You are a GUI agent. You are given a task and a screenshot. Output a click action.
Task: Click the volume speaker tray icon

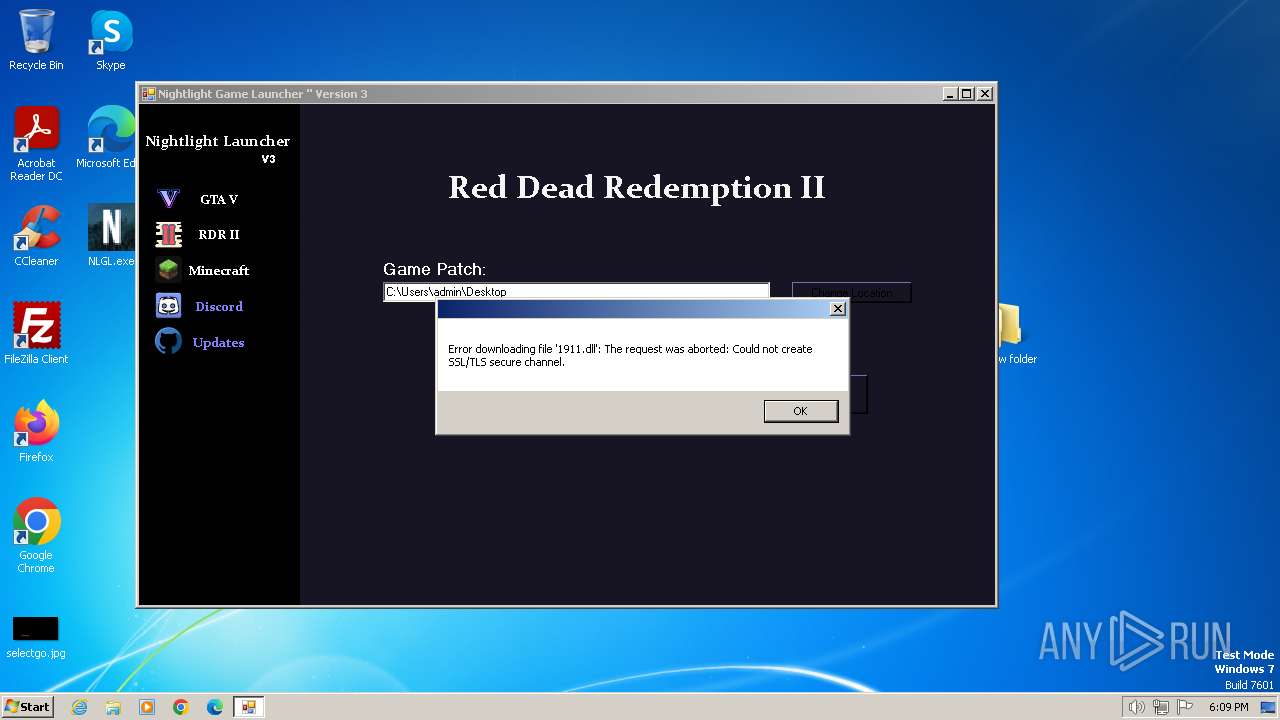point(1136,707)
